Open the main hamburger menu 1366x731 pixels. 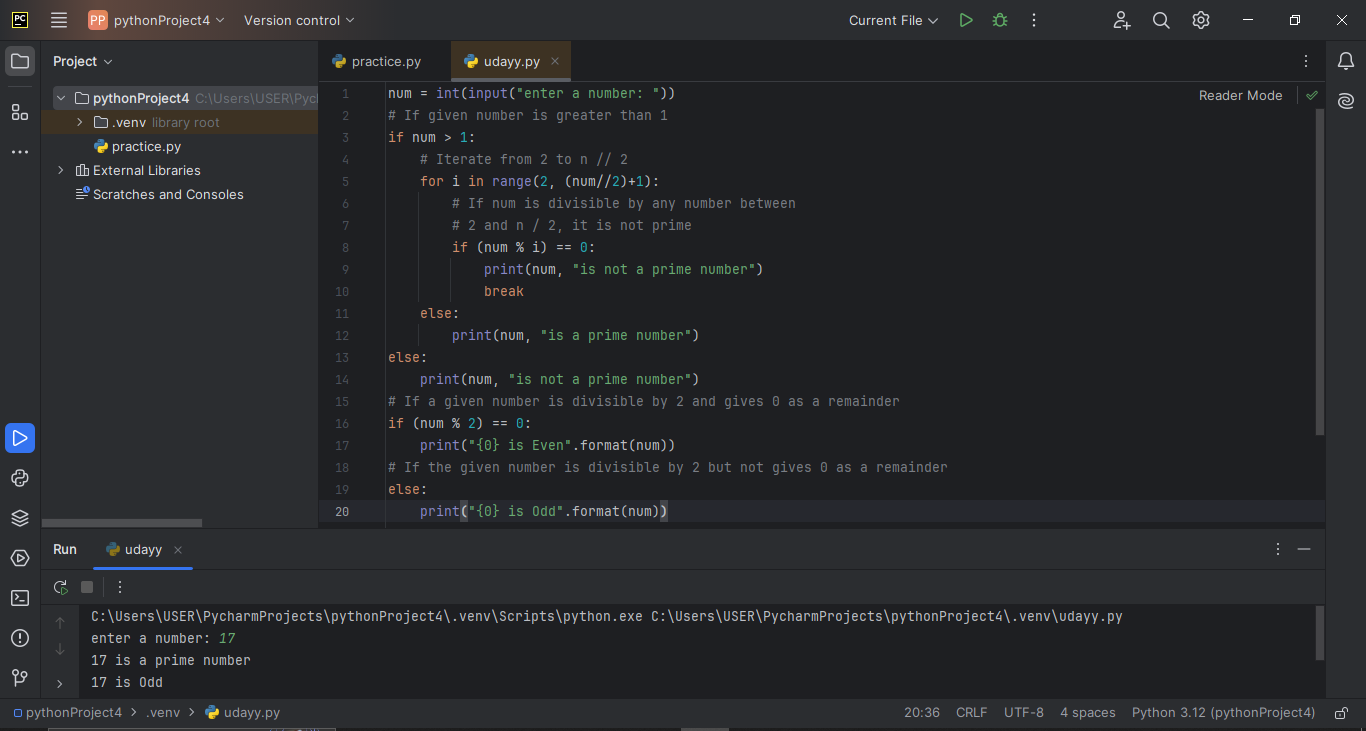pos(59,20)
